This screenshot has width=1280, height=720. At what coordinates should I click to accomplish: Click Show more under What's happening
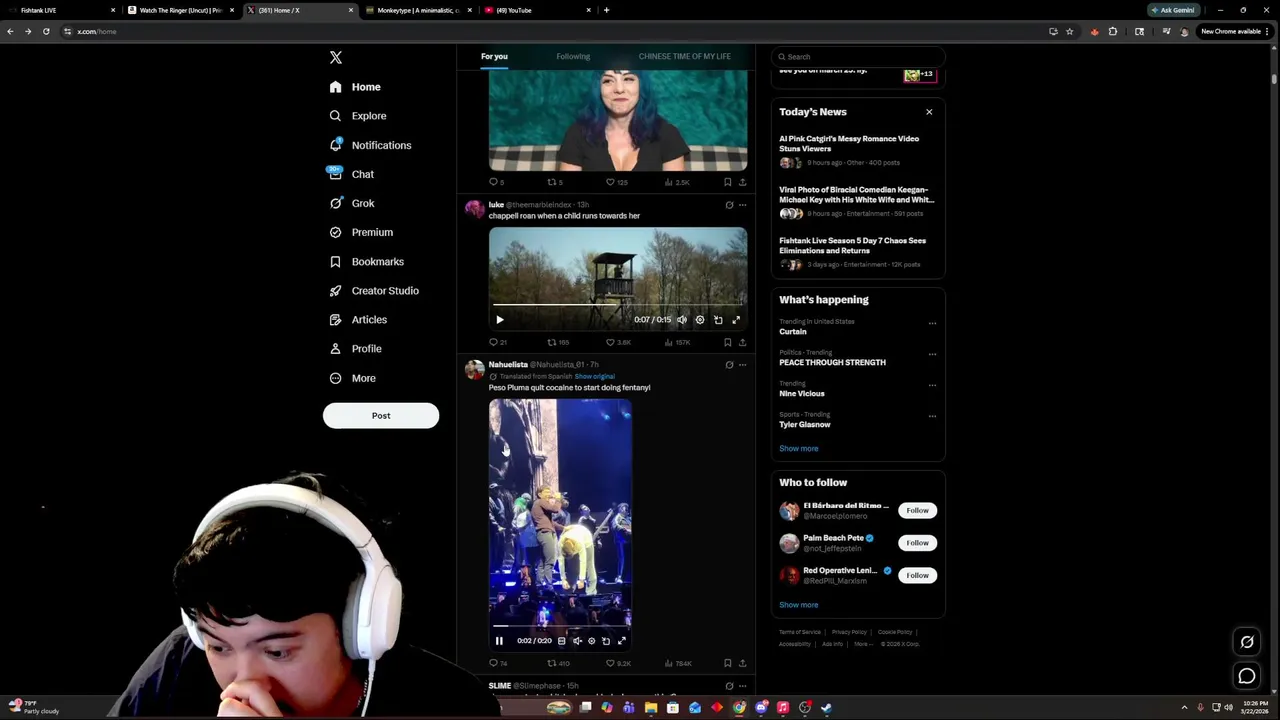(x=798, y=448)
